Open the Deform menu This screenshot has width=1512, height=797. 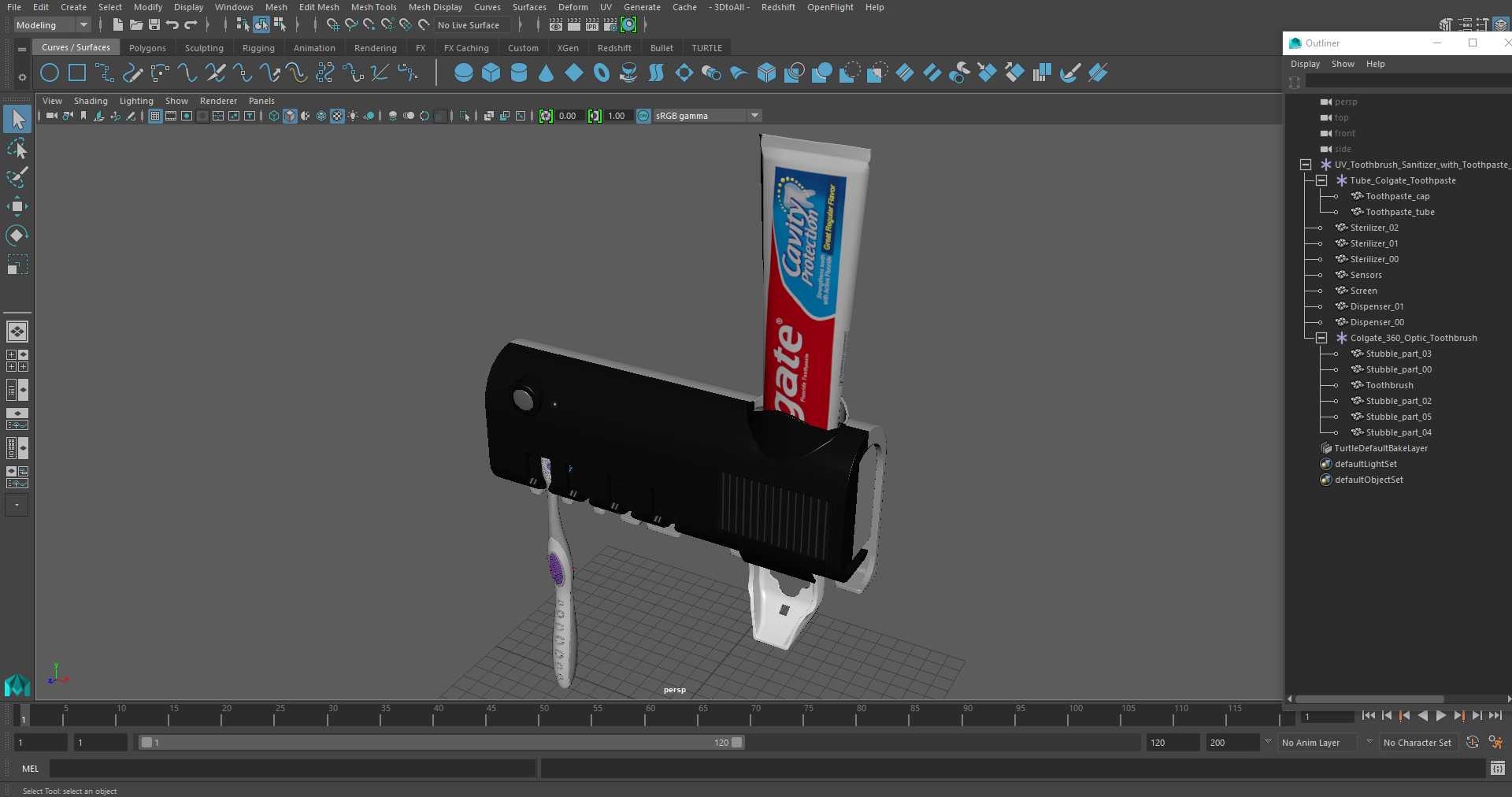coord(573,7)
